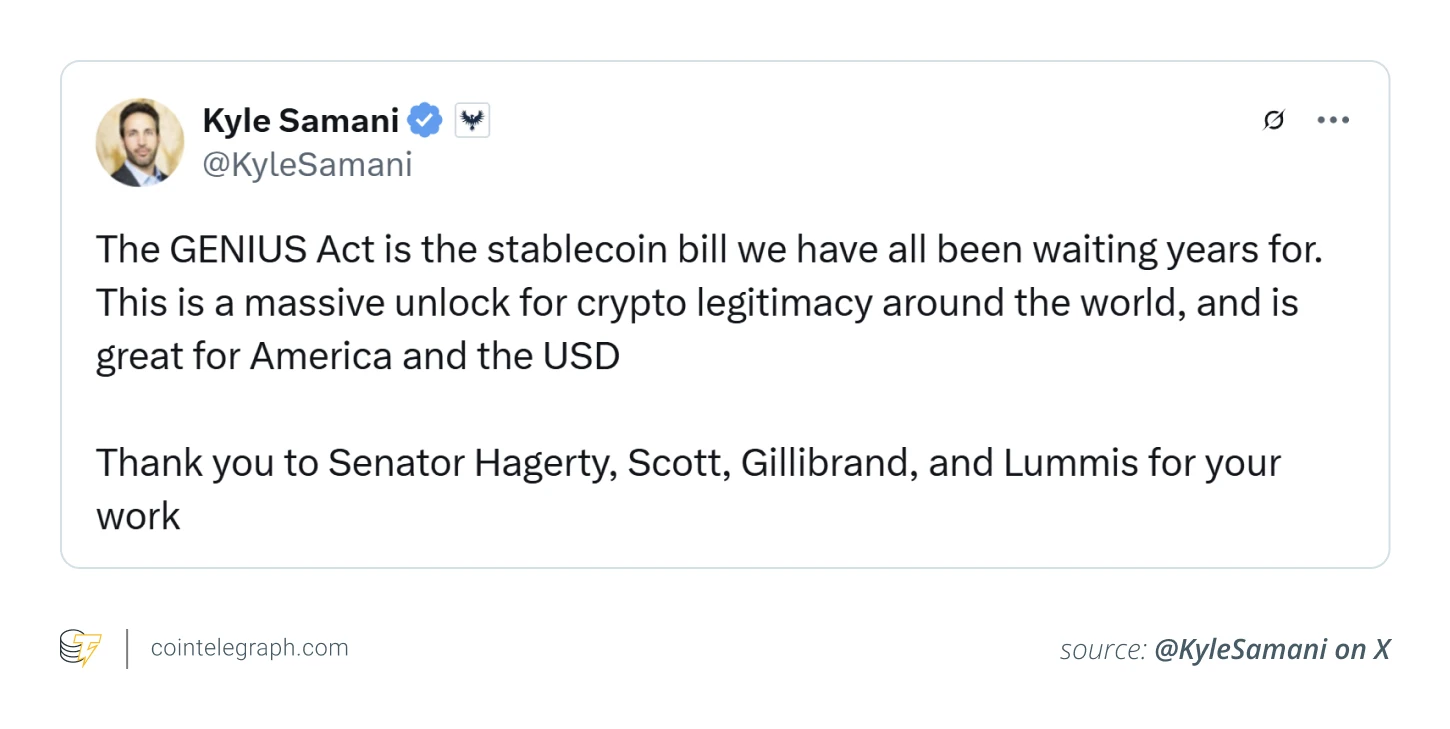Click the Grok slashed-circle icon
The image size is (1450, 729).
pyautogui.click(x=1273, y=121)
